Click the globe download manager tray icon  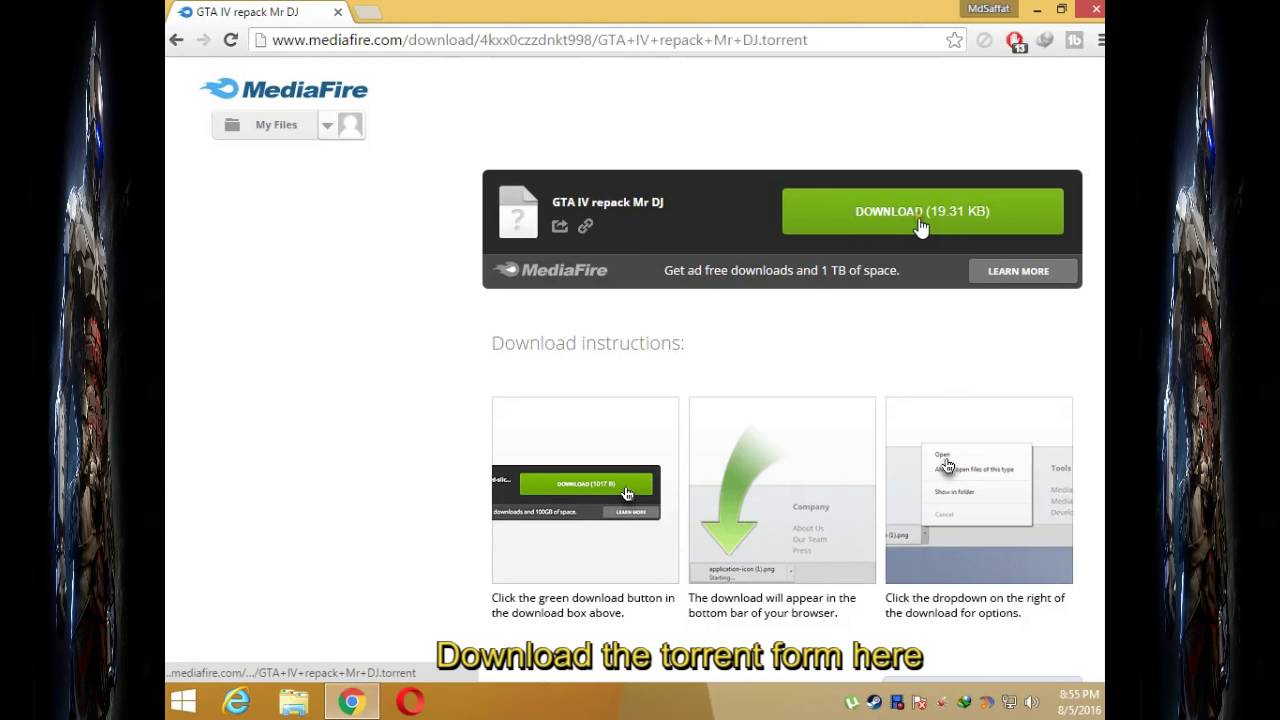click(964, 702)
